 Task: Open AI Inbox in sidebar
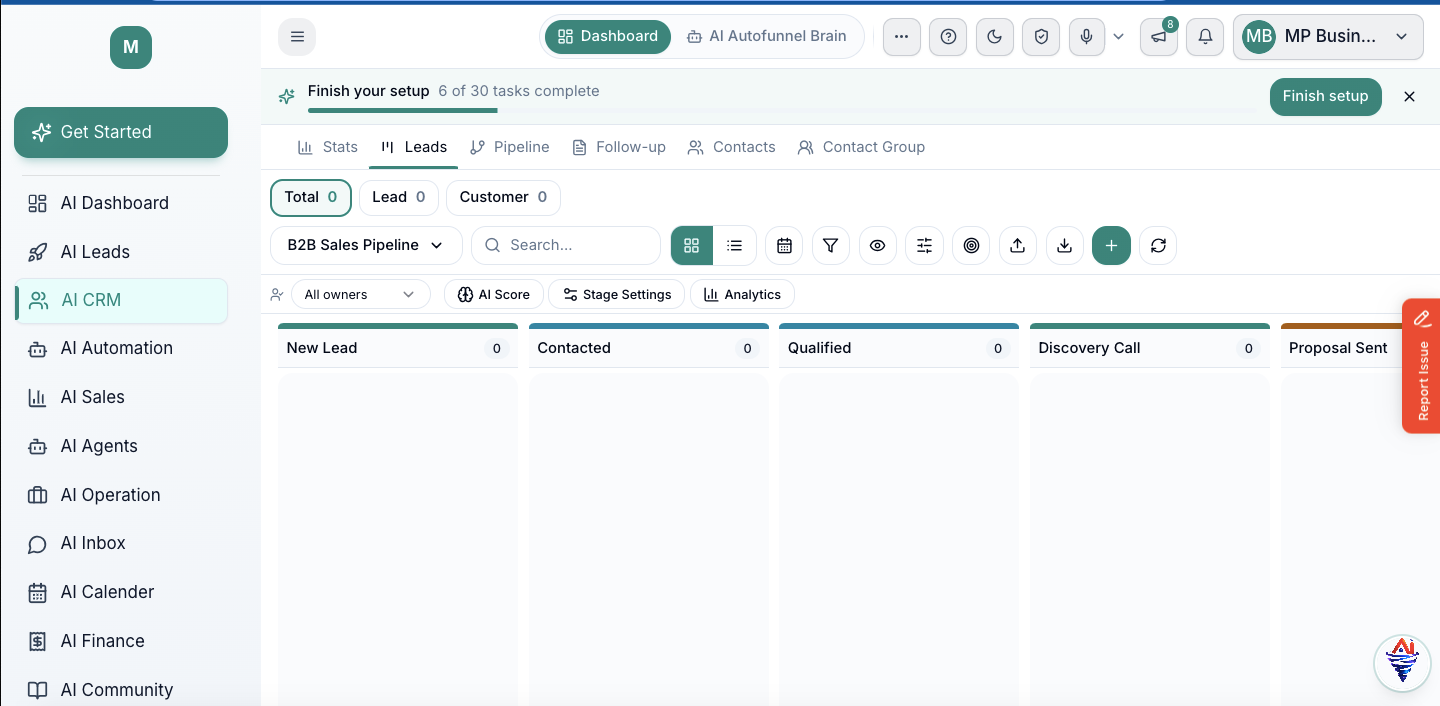(121, 543)
